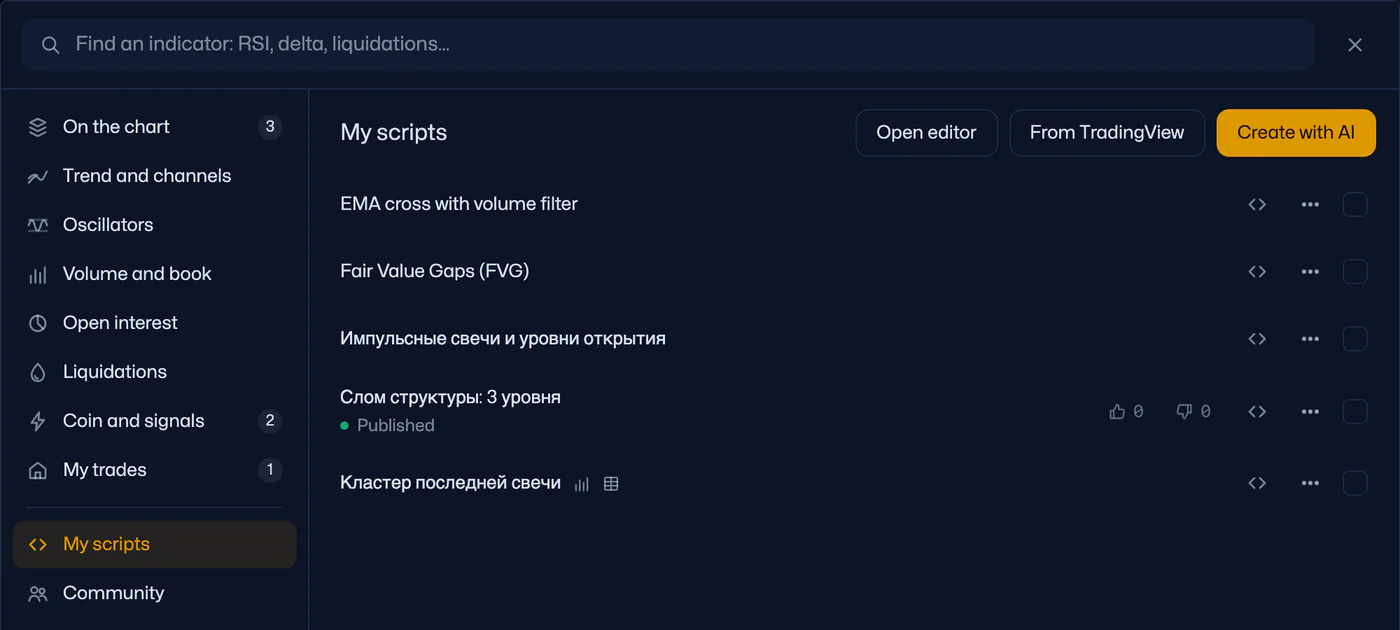Click the search magnifier icon
1400x630 pixels.
pos(50,45)
